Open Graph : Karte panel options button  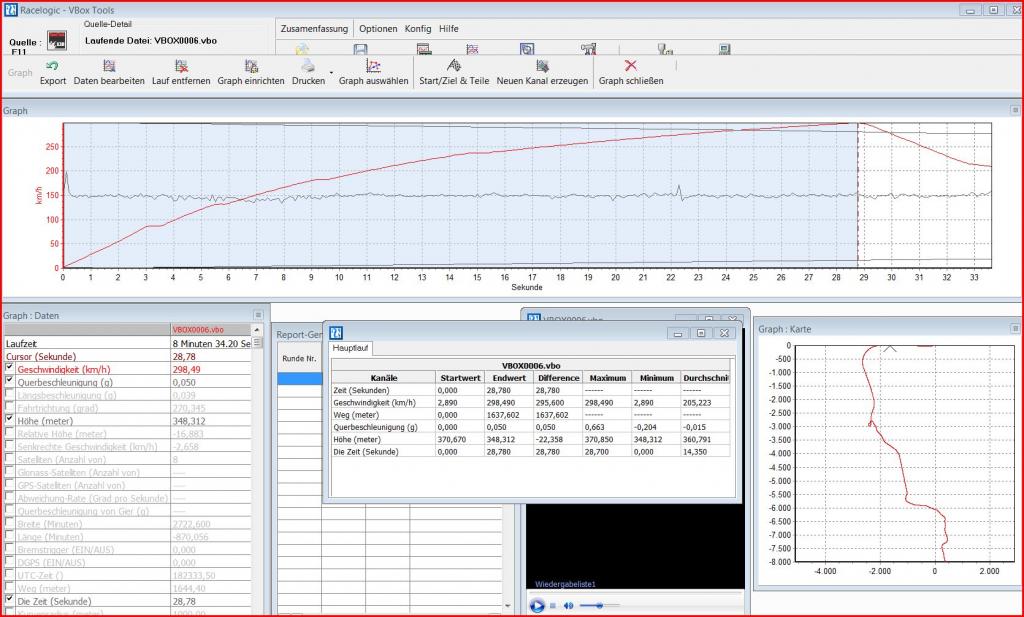(1015, 328)
